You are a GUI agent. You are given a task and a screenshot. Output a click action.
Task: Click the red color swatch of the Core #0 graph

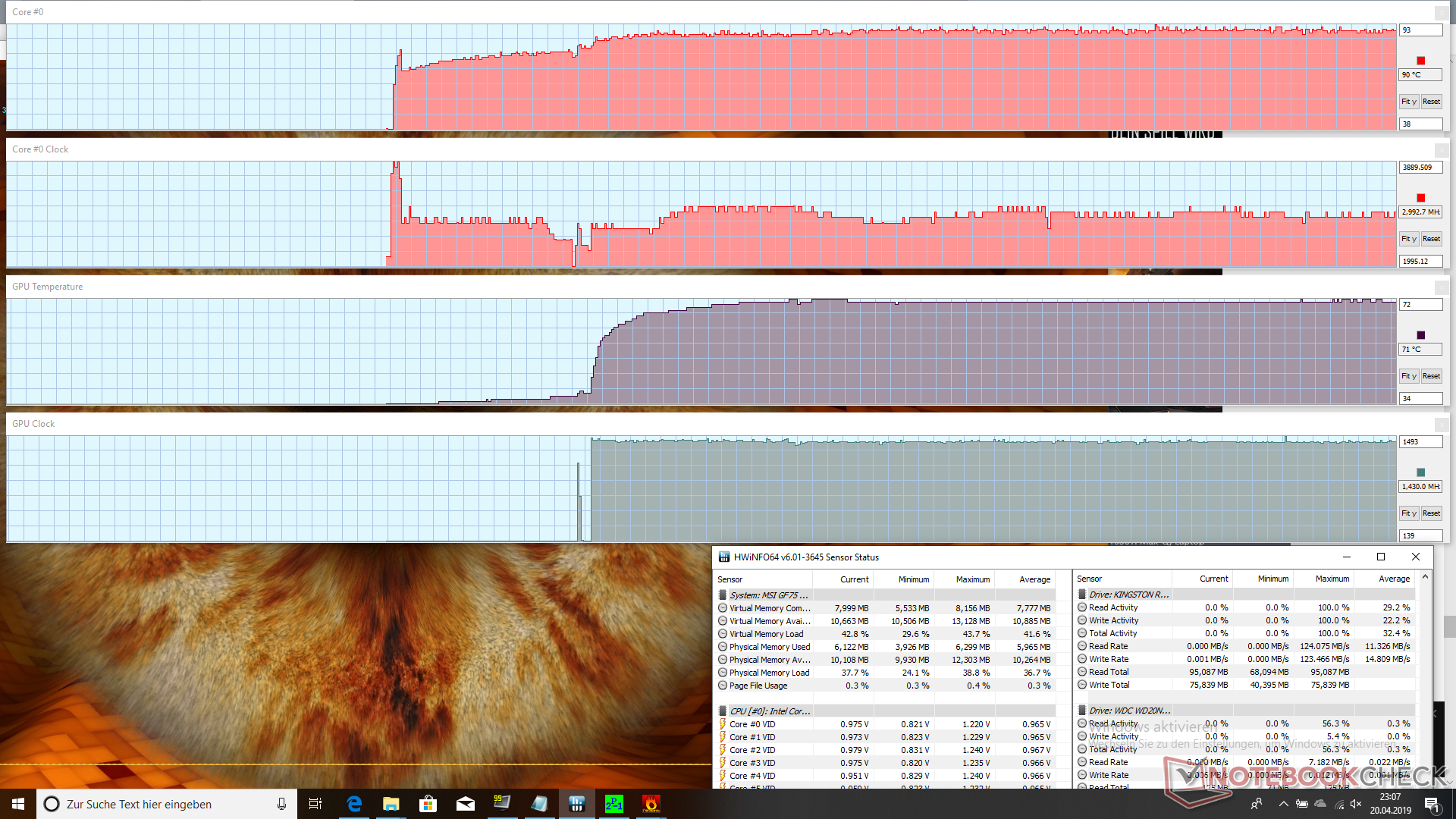(x=1420, y=61)
